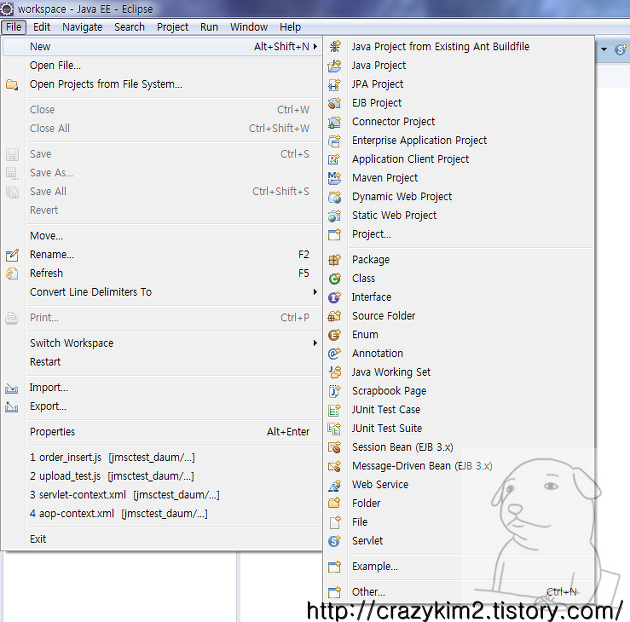Click the Open Projects folder icon
This screenshot has height=622, width=630.
[12, 85]
